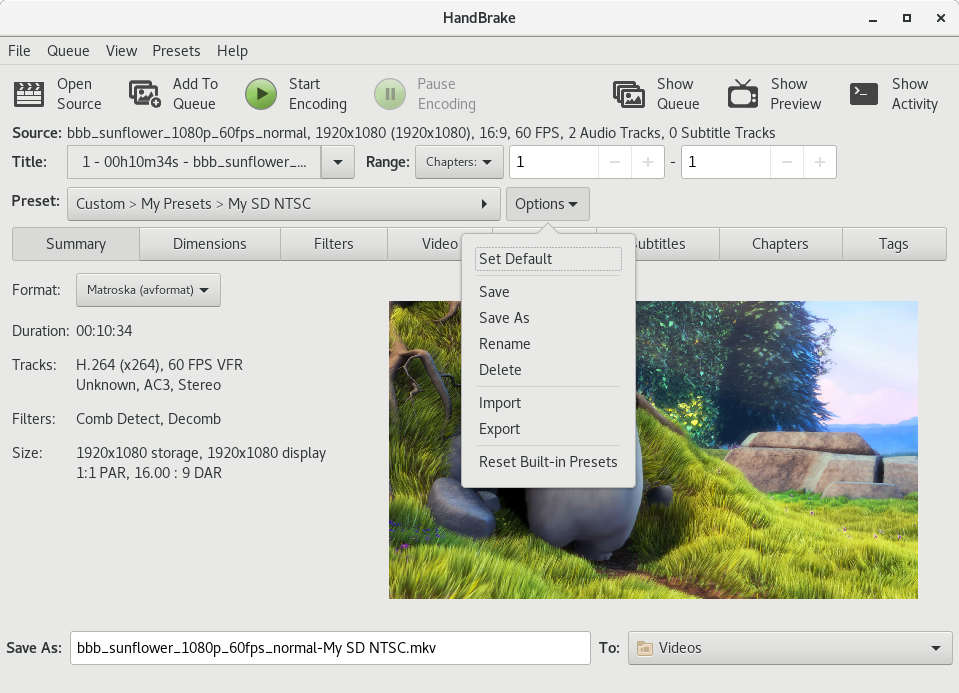Choose Save in the Options menu
Image resolution: width=959 pixels, height=693 pixels.
(548, 292)
